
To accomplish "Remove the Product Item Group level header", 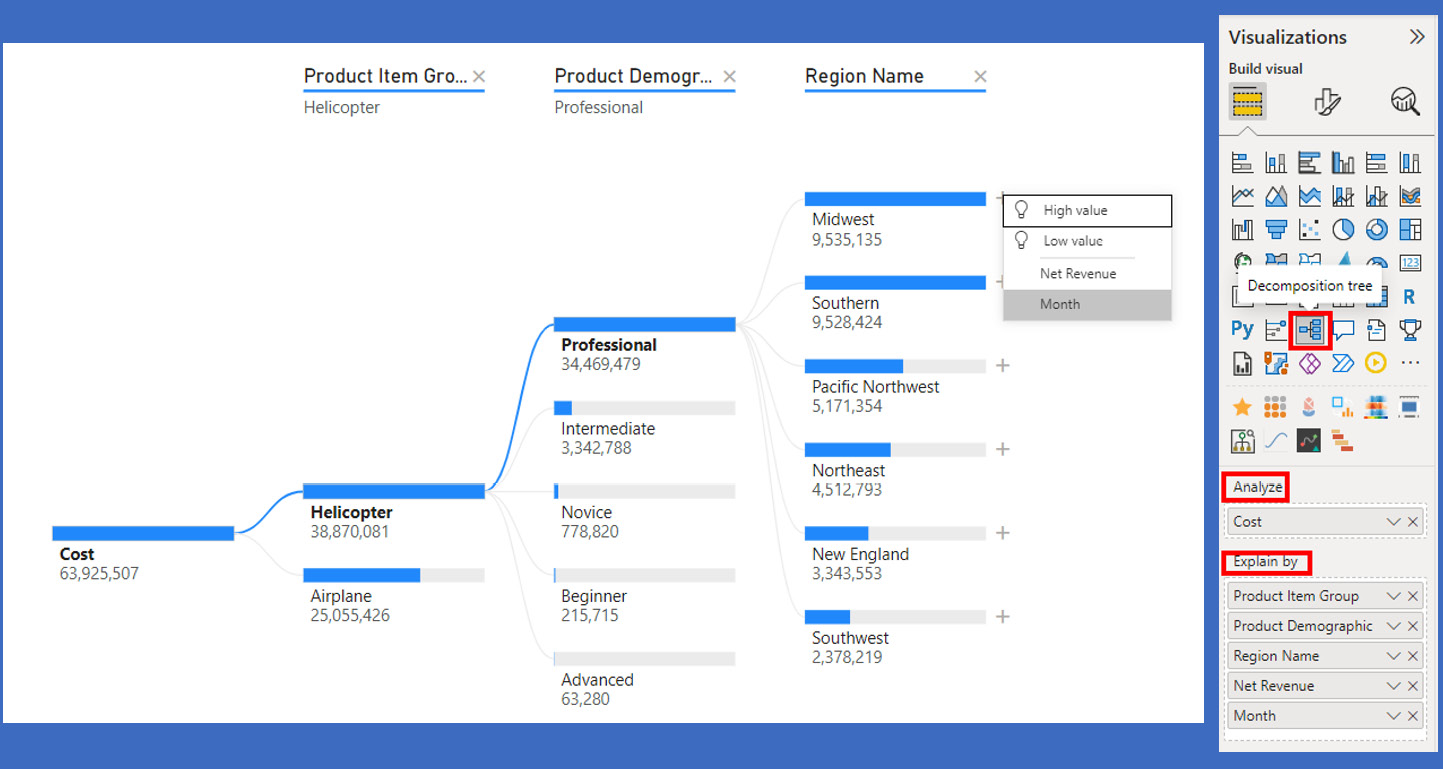I will tap(479, 77).
